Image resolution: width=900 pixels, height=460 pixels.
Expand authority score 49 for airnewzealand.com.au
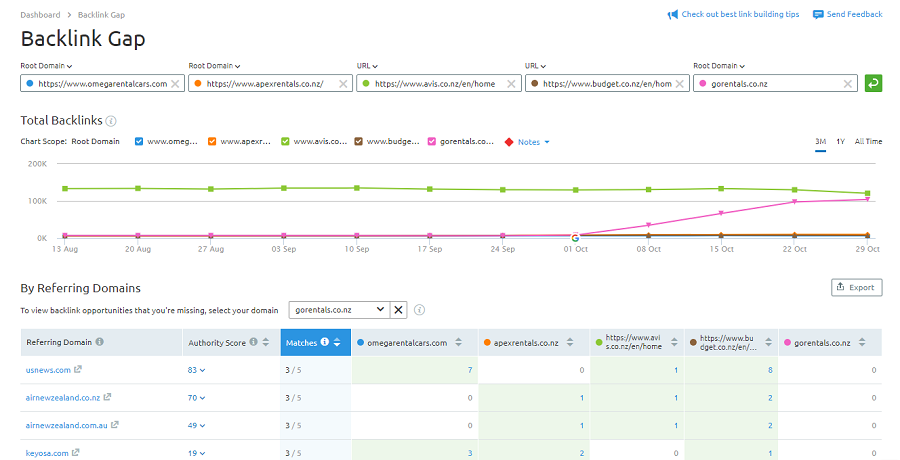(196, 426)
